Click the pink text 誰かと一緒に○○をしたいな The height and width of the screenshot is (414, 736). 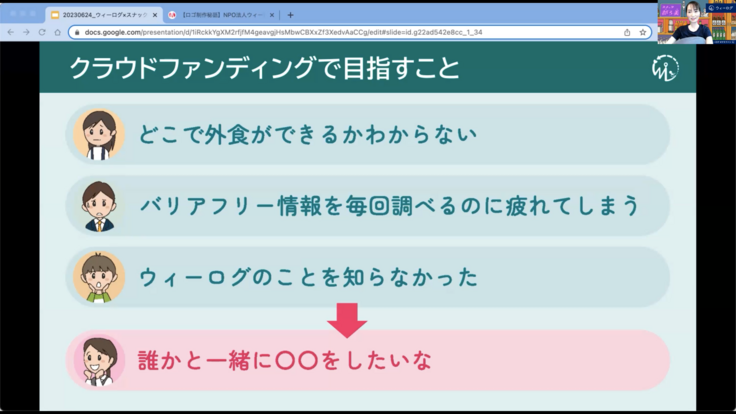pyautogui.click(x=284, y=360)
